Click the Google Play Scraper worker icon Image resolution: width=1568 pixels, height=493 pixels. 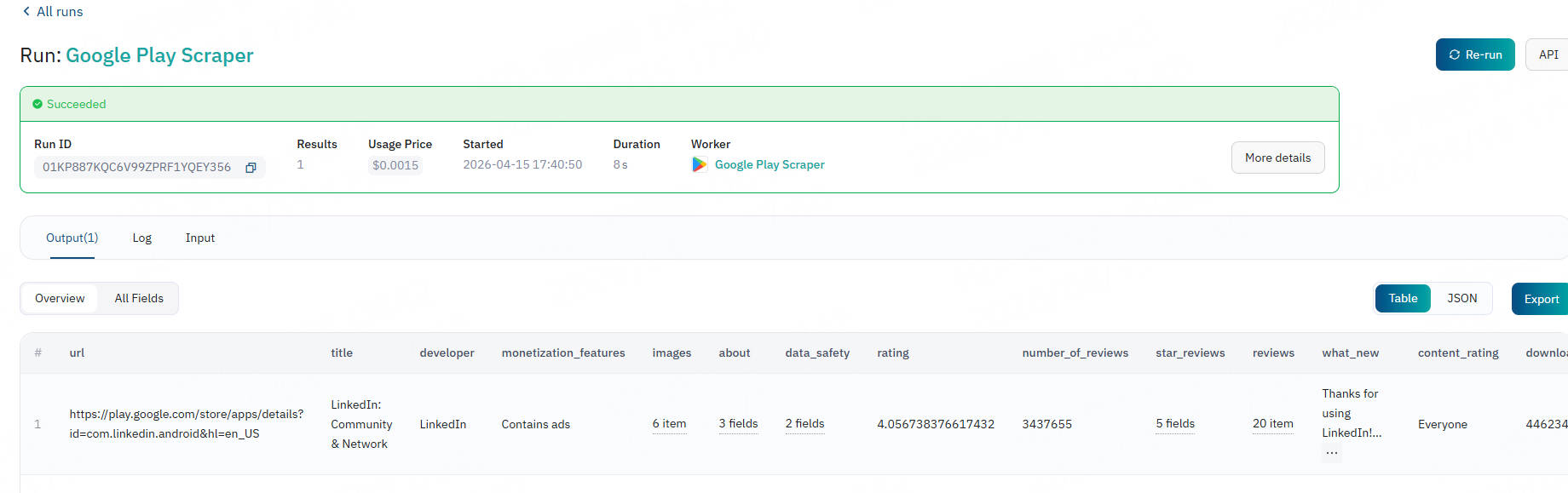click(699, 165)
